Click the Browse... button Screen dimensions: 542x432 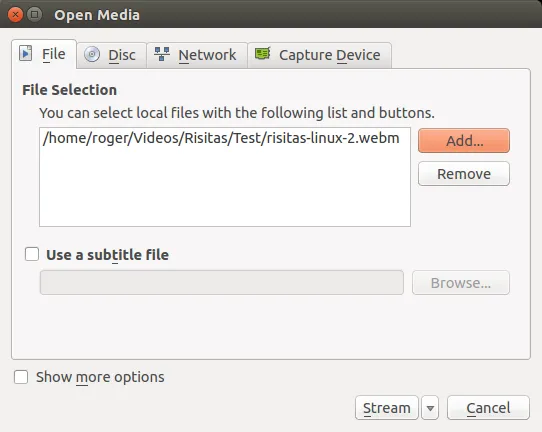(x=461, y=283)
